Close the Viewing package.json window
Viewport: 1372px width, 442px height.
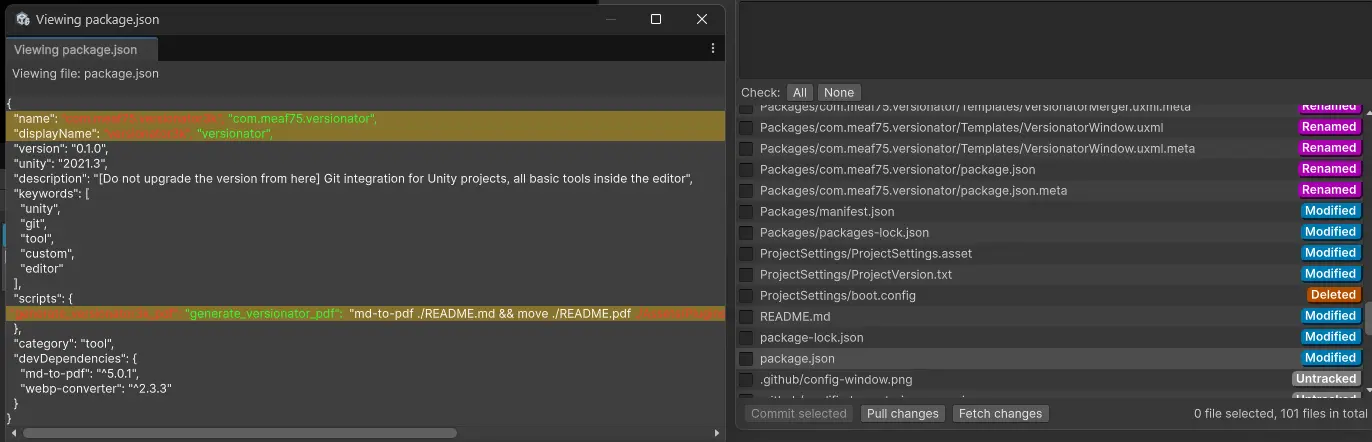(x=702, y=19)
